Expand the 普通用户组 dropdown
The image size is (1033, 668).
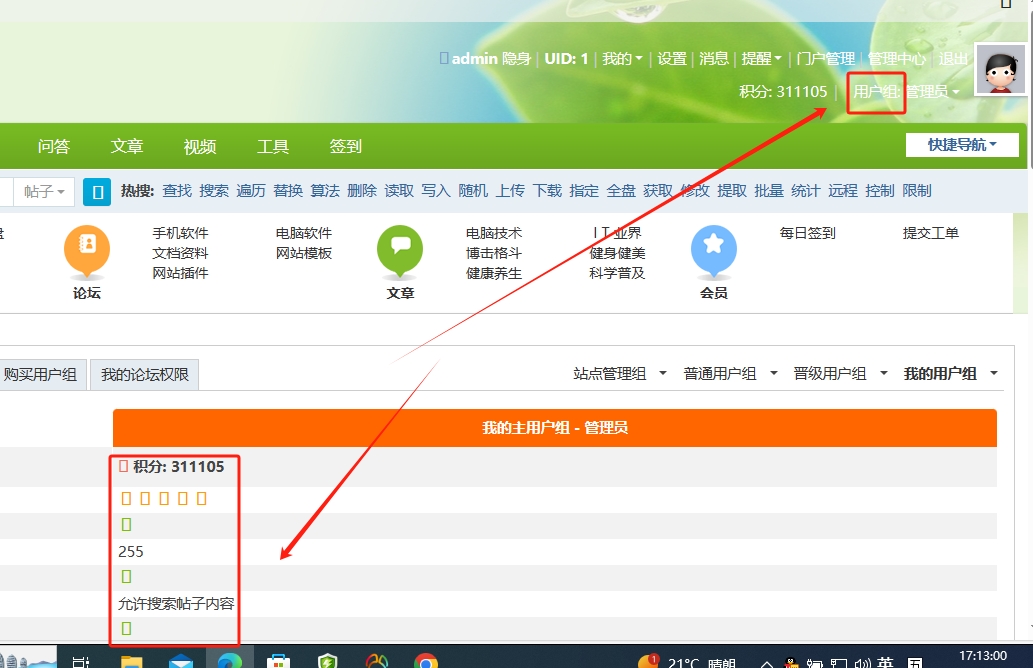pos(730,373)
